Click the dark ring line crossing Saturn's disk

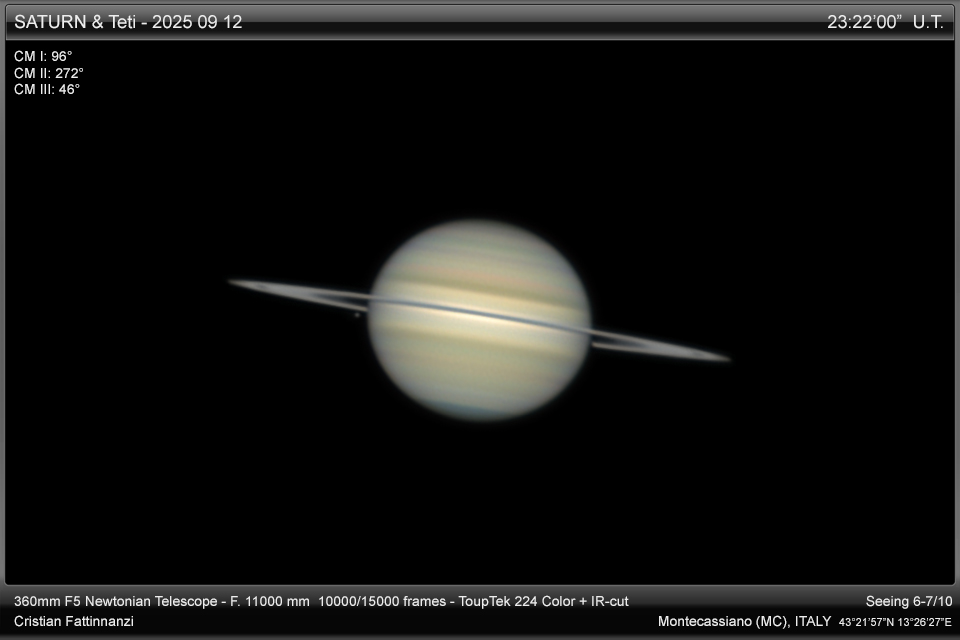[480, 313]
